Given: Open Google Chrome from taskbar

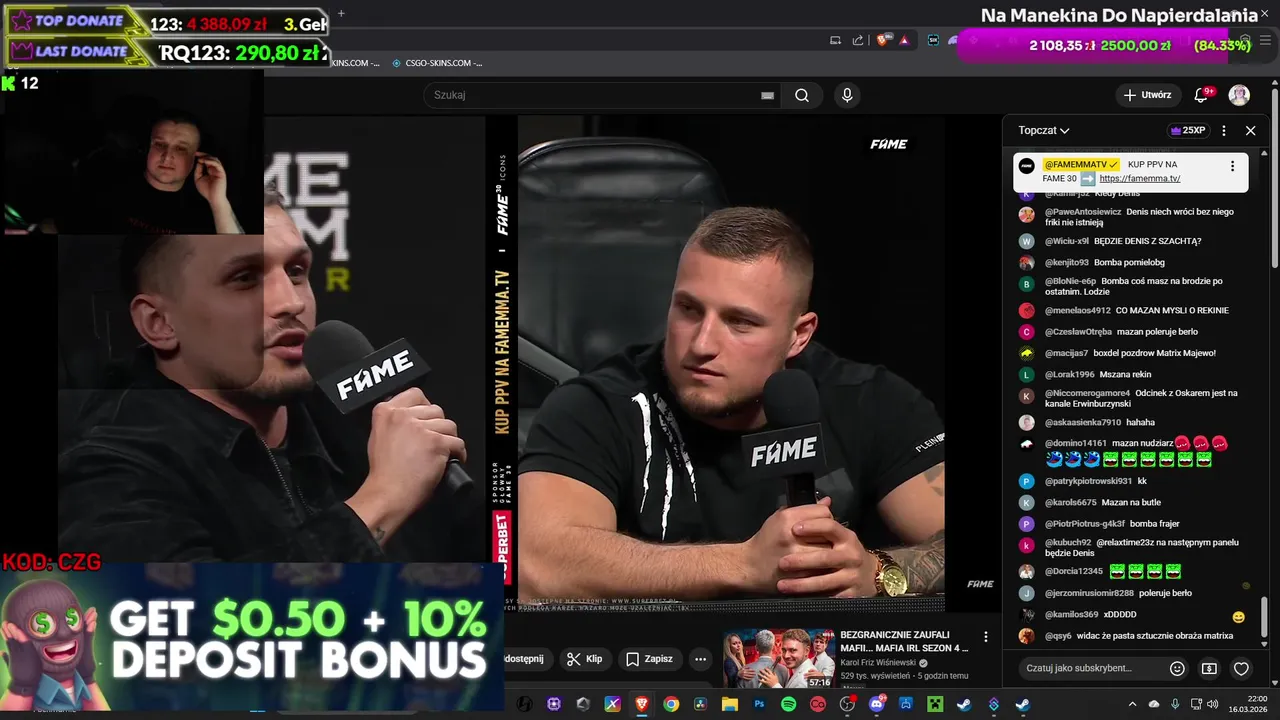Looking at the screenshot, I should (671, 704).
